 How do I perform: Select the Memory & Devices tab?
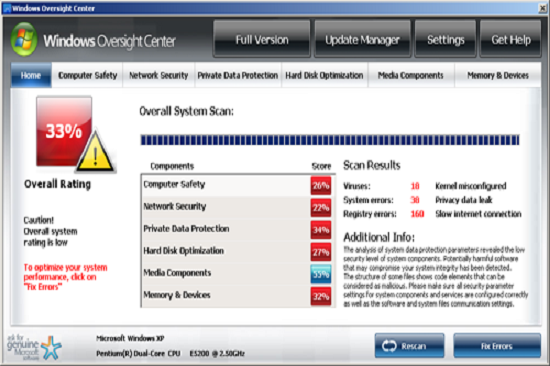[498, 75]
